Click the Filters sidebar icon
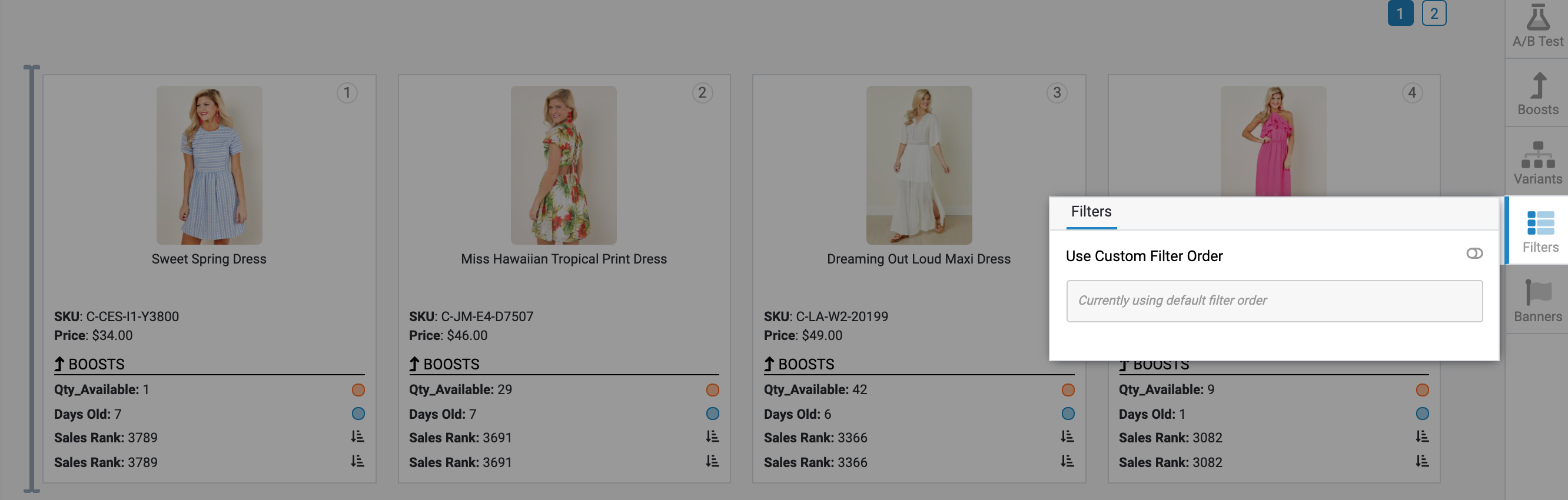This screenshot has height=500, width=1568. [1539, 231]
